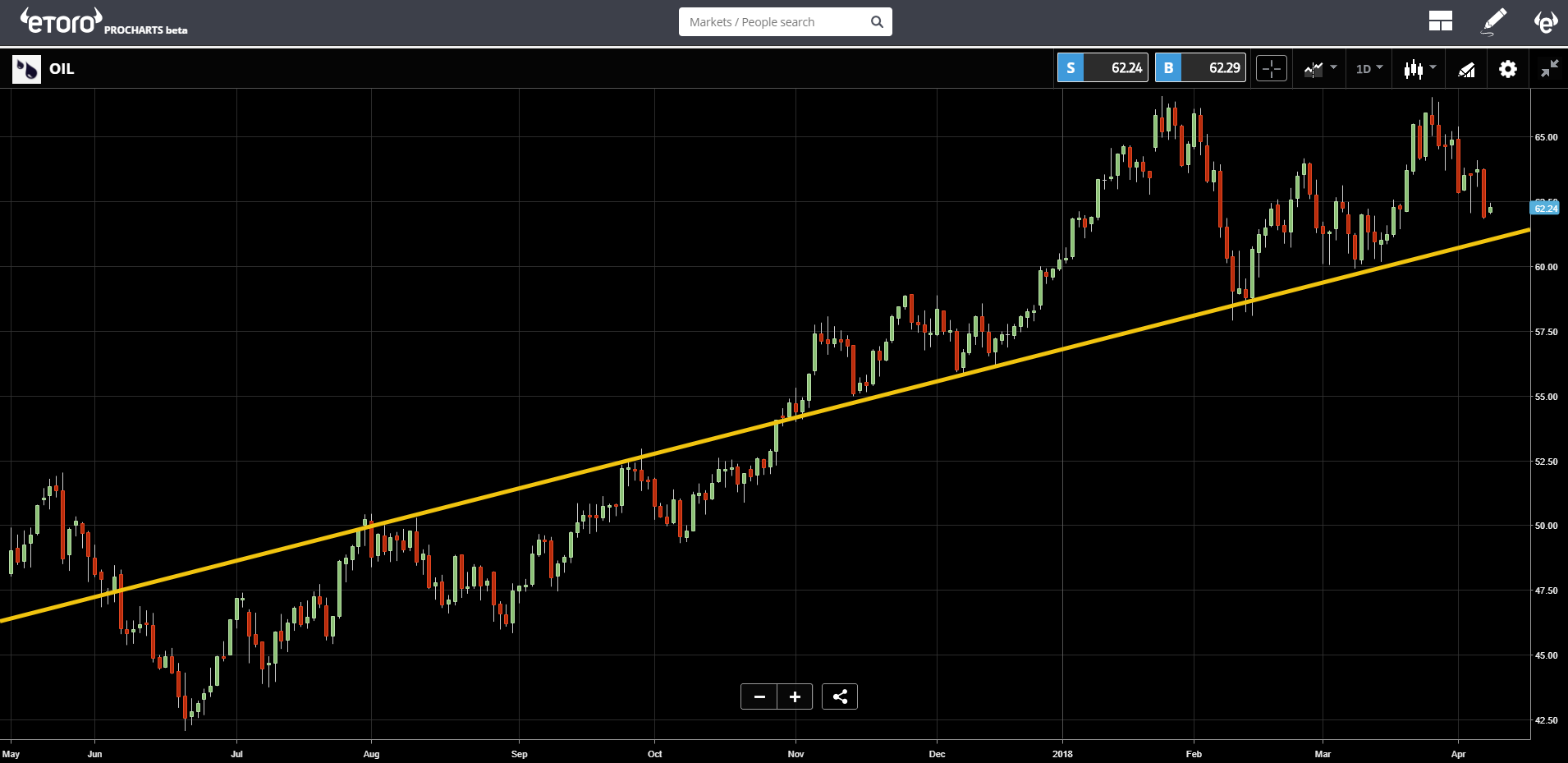The image size is (1568, 763).
Task: Open chart settings gear
Action: [1508, 69]
